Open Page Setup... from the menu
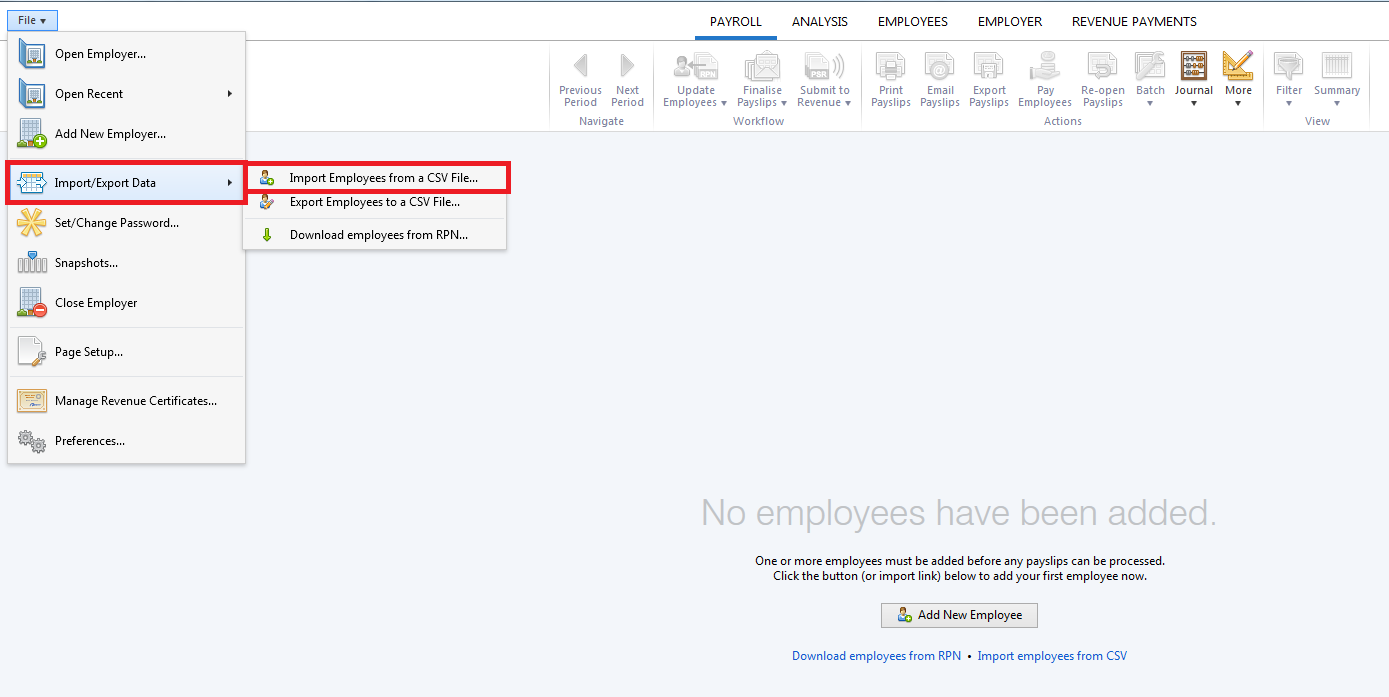This screenshot has width=1389, height=697. pyautogui.click(x=126, y=352)
